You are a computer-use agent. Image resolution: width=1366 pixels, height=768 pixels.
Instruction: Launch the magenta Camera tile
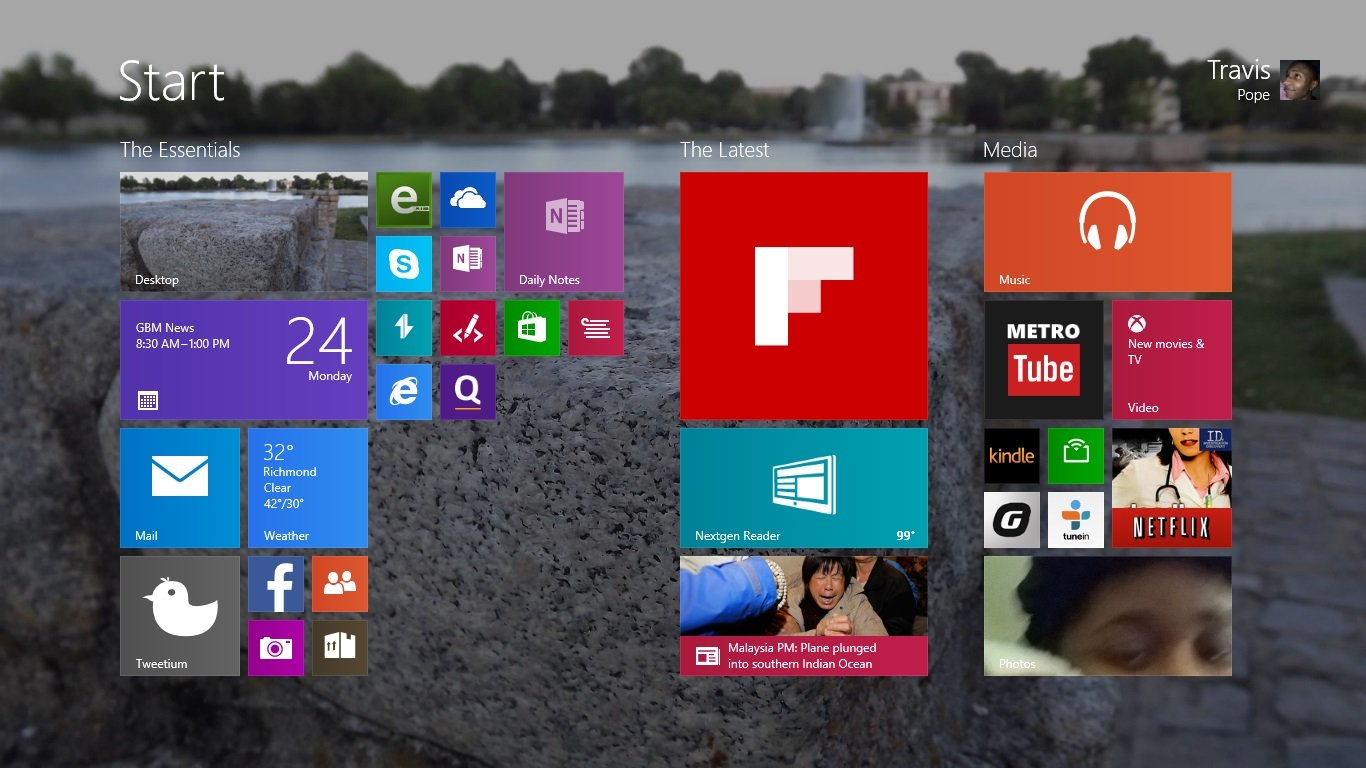click(x=276, y=648)
